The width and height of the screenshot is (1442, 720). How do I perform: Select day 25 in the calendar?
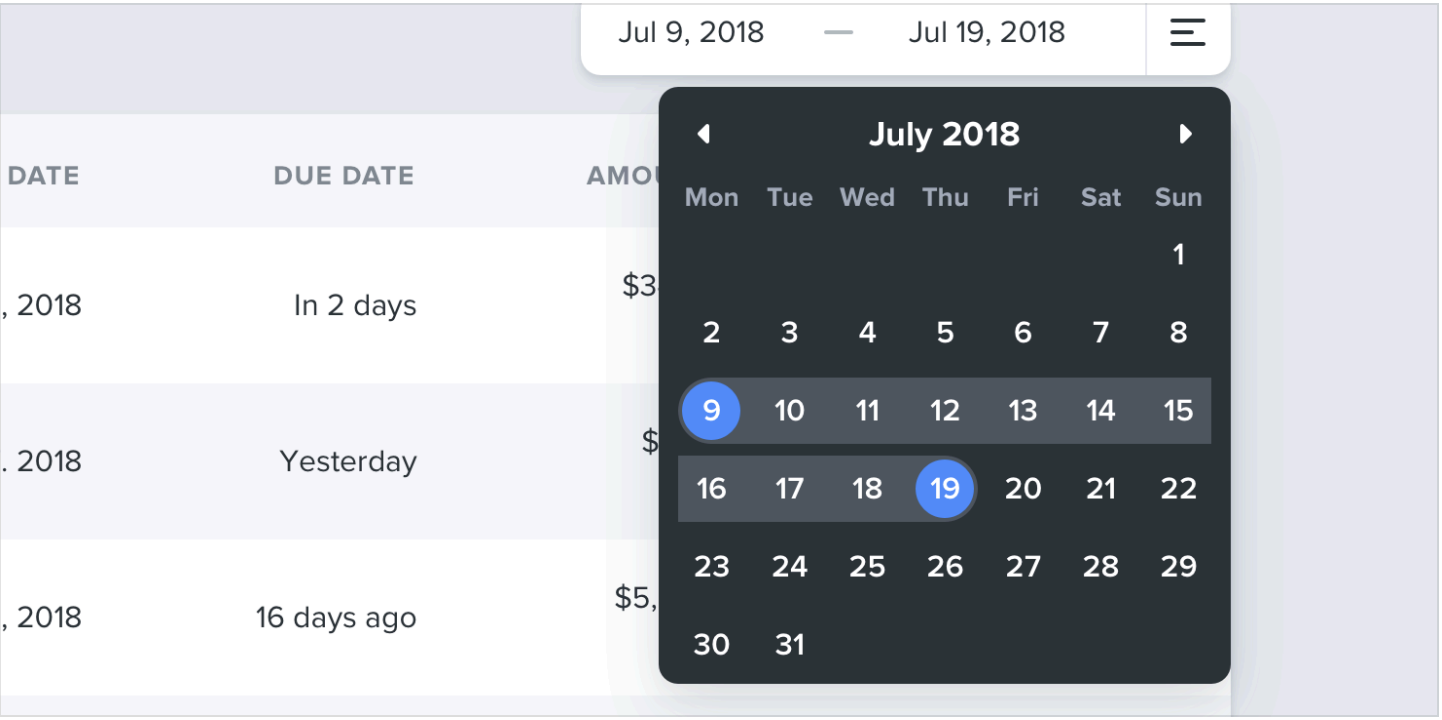(x=867, y=567)
